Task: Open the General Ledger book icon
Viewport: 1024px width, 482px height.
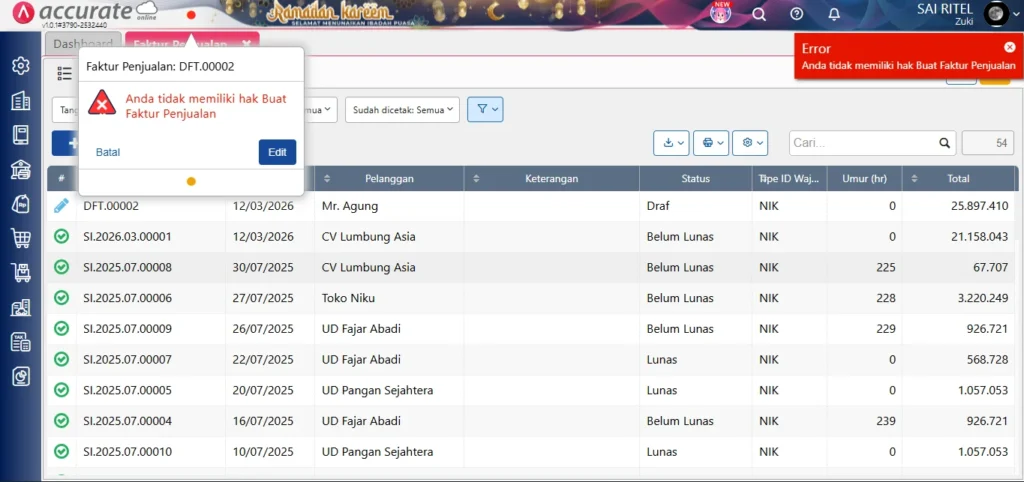Action: pyautogui.click(x=21, y=135)
